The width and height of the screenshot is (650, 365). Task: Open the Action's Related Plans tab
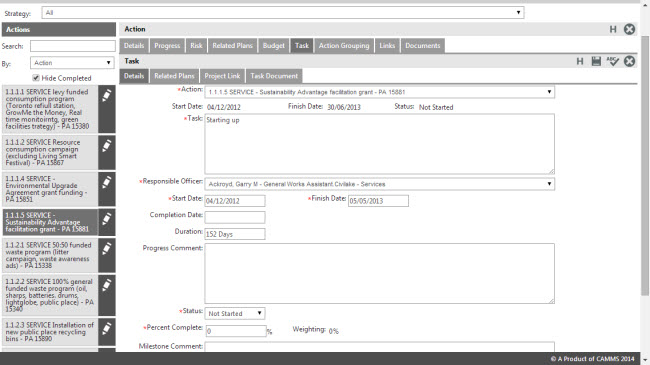pos(232,46)
